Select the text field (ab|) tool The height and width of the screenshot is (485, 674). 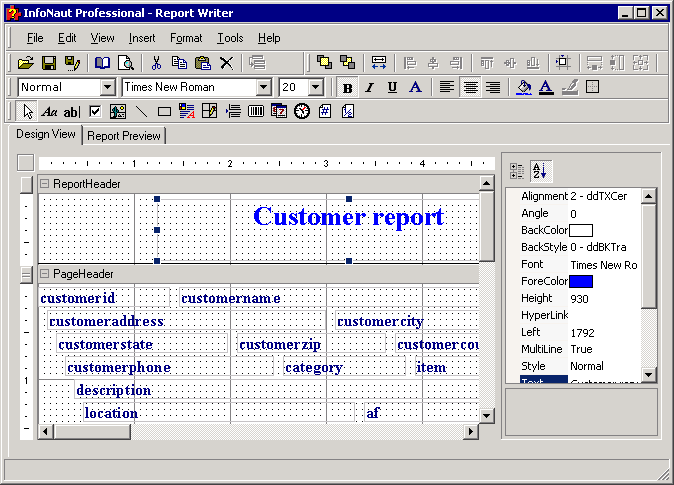(72, 112)
